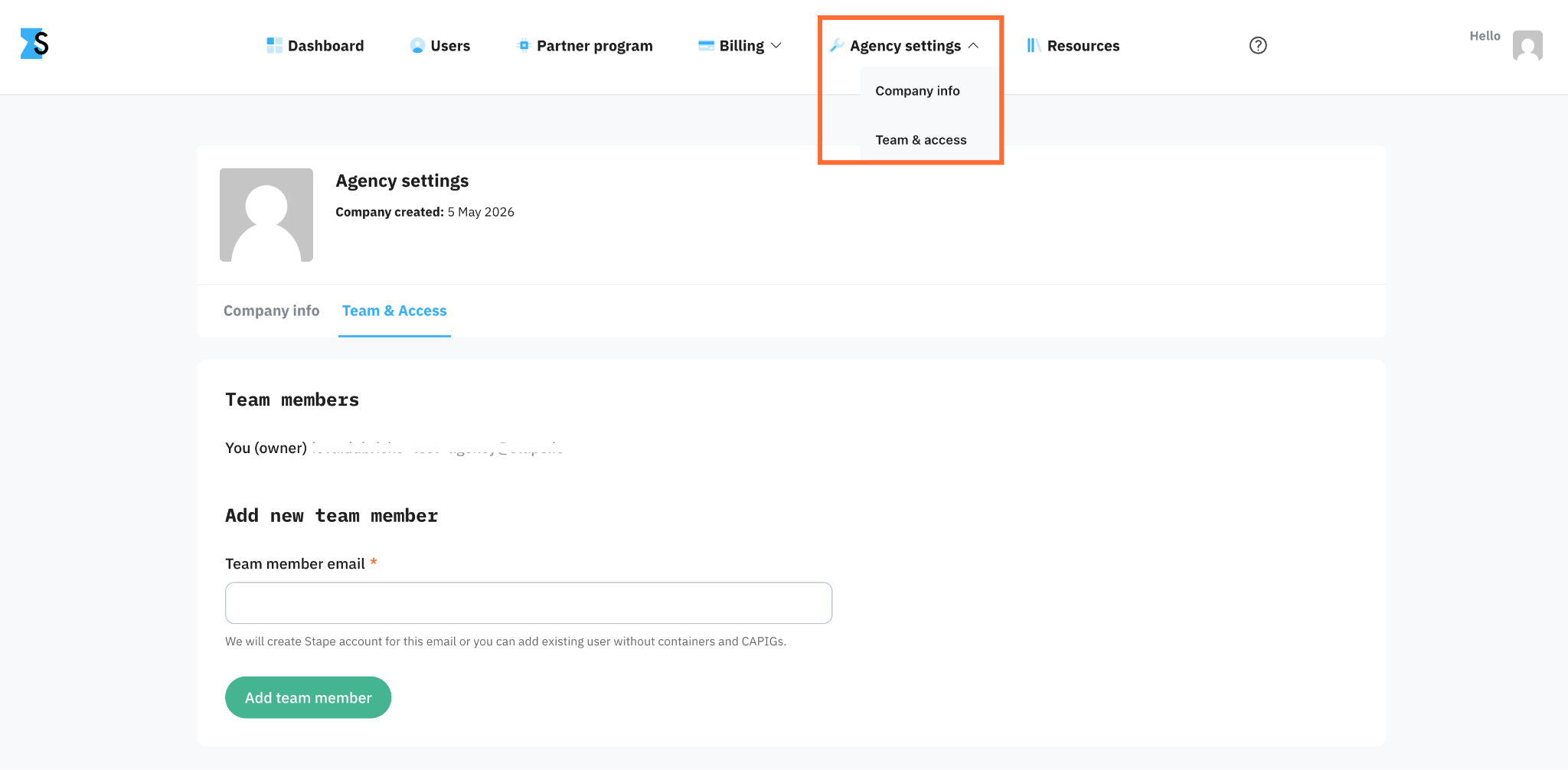Click the Dashboard grid icon

[x=274, y=45]
